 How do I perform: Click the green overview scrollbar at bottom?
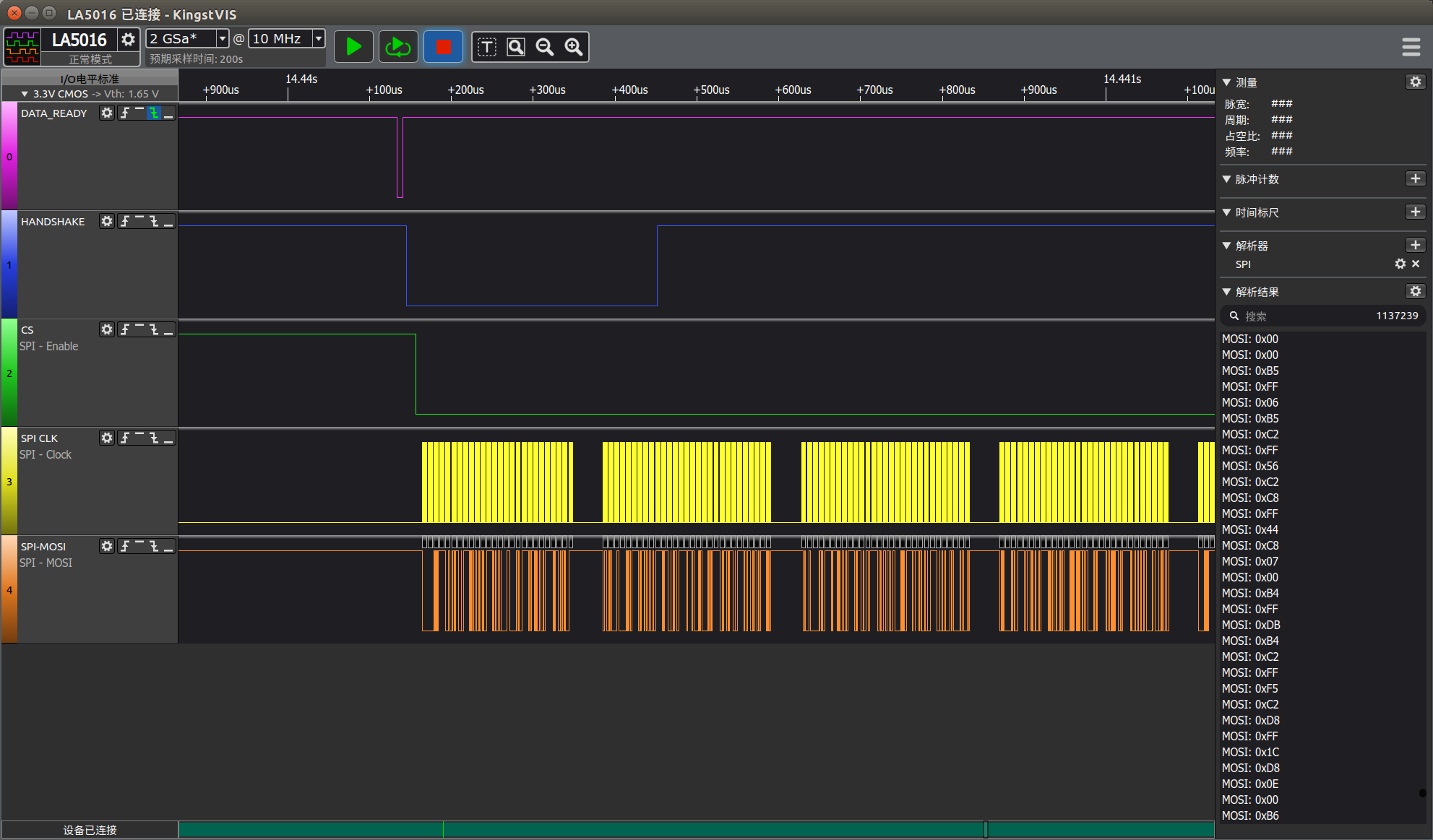click(696, 829)
